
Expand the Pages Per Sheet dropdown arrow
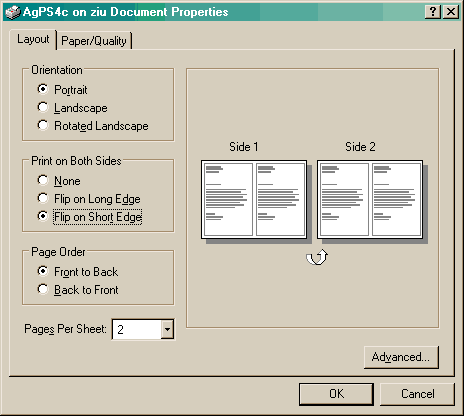pos(167,329)
